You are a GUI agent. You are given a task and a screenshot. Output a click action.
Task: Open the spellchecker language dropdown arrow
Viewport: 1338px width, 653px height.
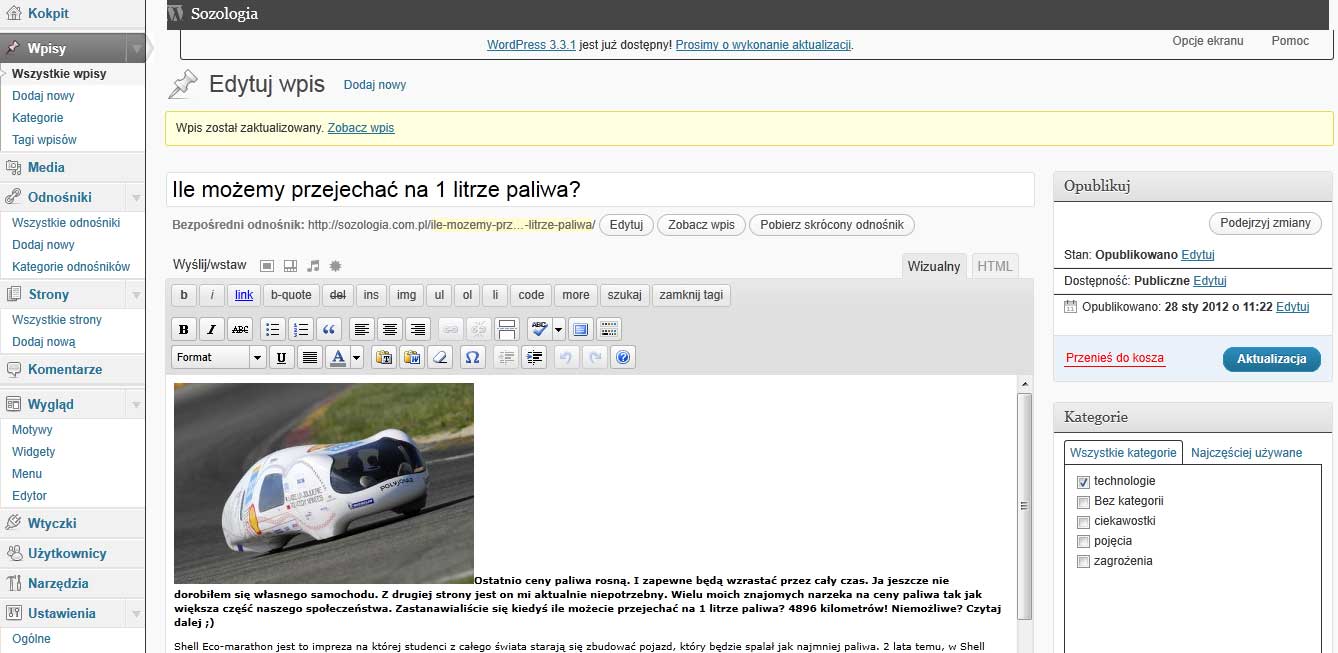tap(558, 329)
